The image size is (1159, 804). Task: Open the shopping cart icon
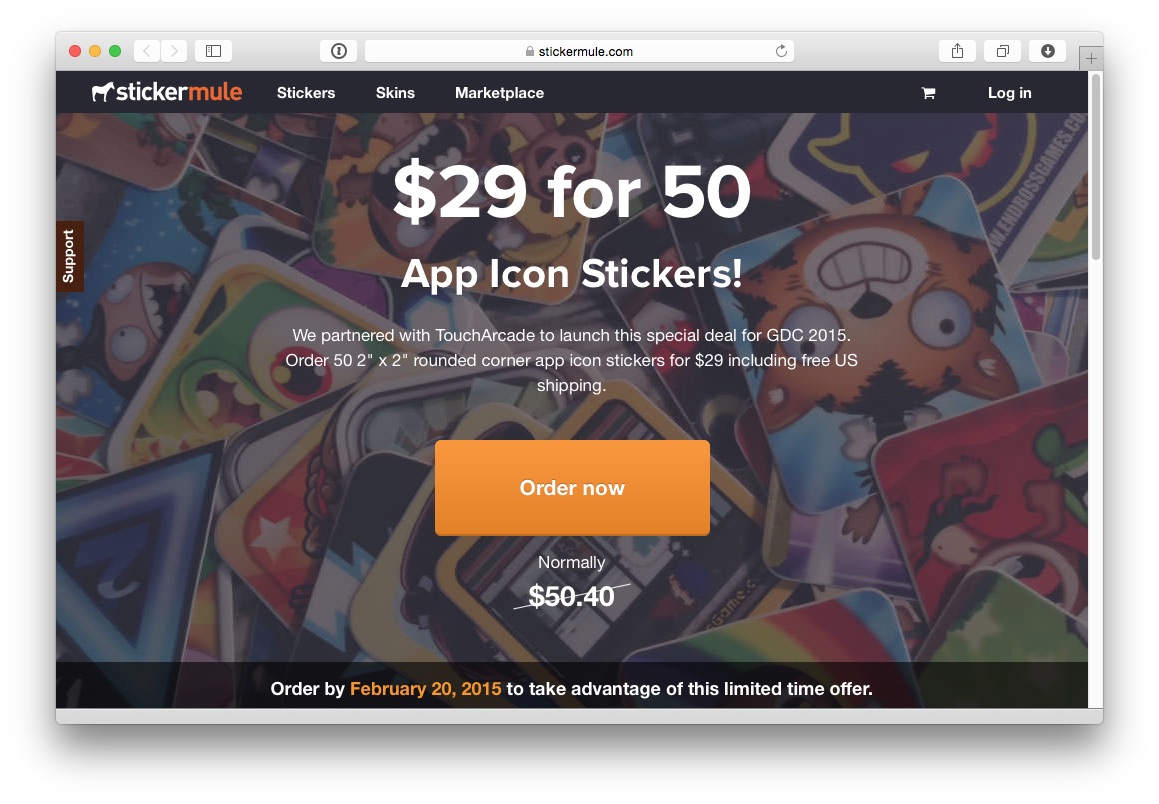(928, 93)
